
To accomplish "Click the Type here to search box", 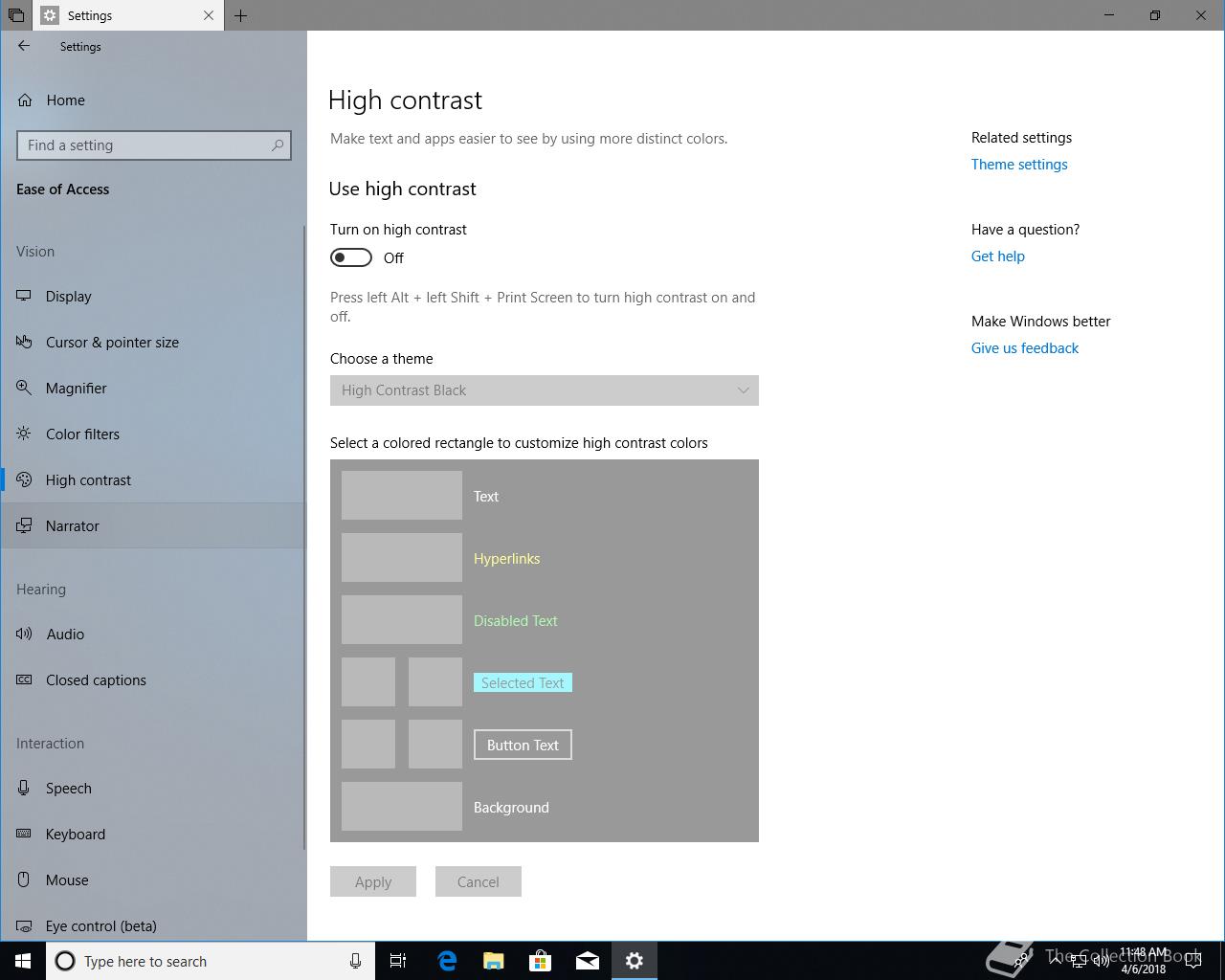I will pyautogui.click(x=211, y=961).
